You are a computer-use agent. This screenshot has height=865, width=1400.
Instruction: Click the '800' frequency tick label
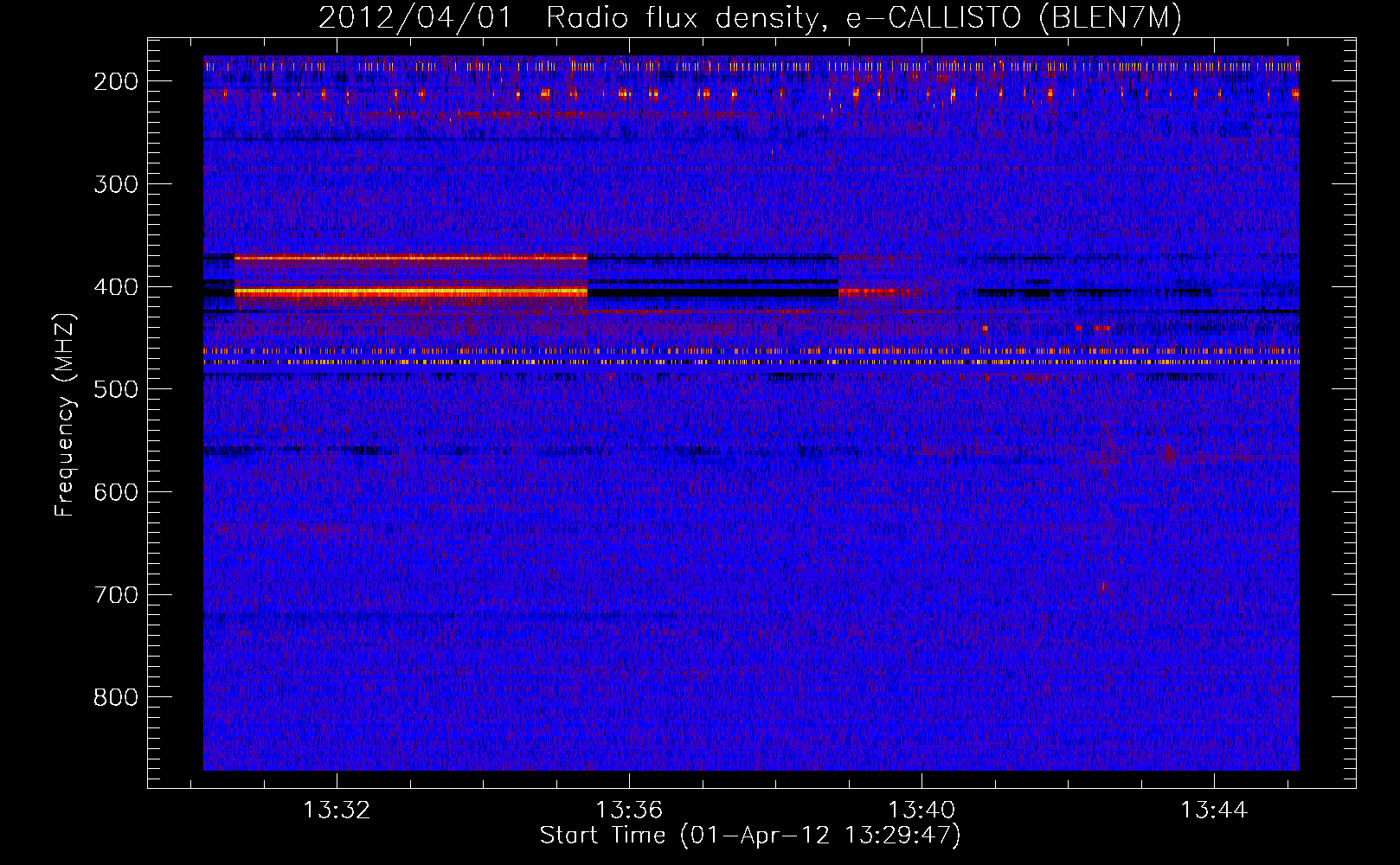point(116,697)
